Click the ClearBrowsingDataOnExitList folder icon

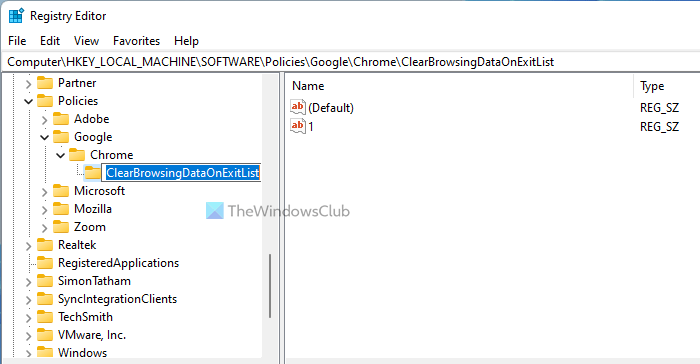tap(92, 173)
